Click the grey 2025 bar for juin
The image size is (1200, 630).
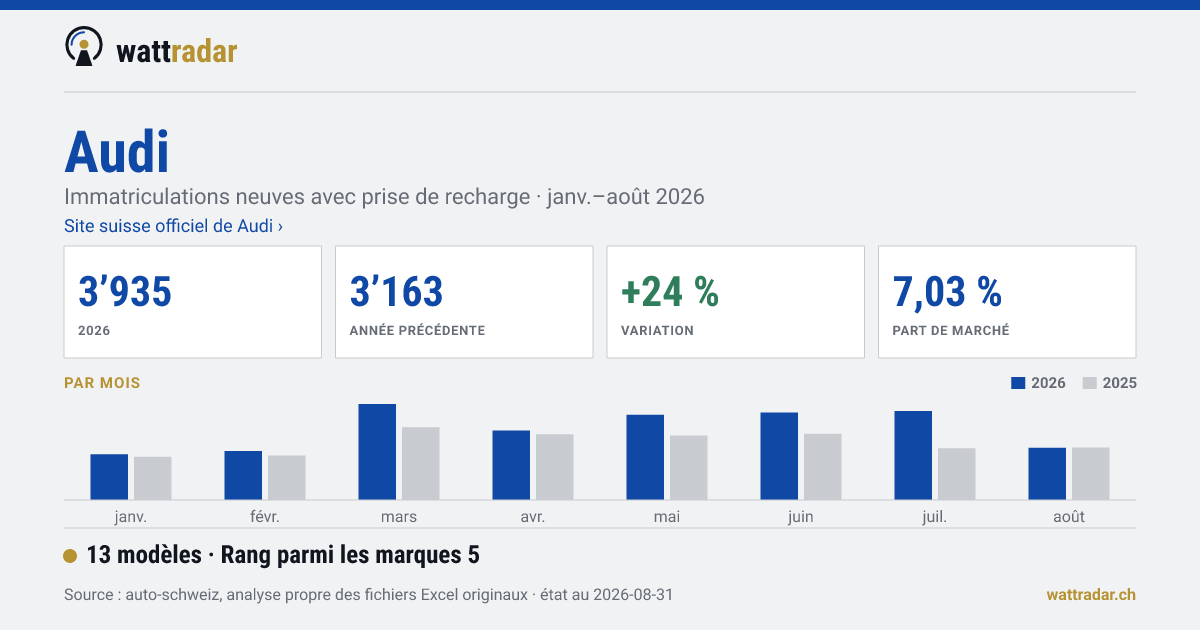[823, 467]
